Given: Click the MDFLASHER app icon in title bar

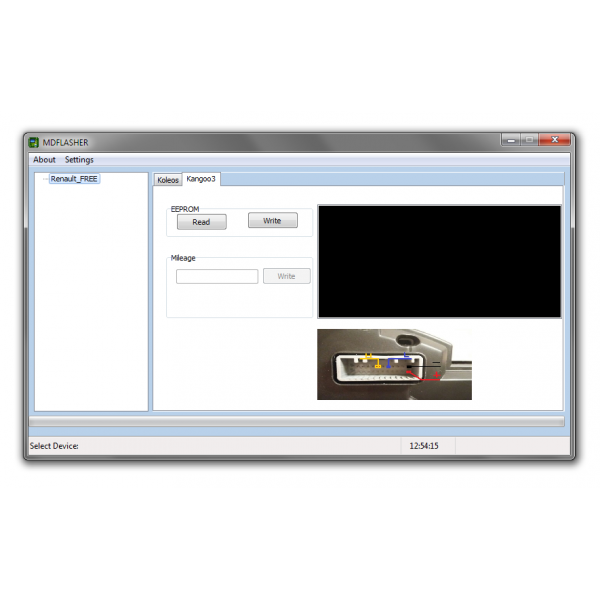Looking at the screenshot, I should coord(34,142).
